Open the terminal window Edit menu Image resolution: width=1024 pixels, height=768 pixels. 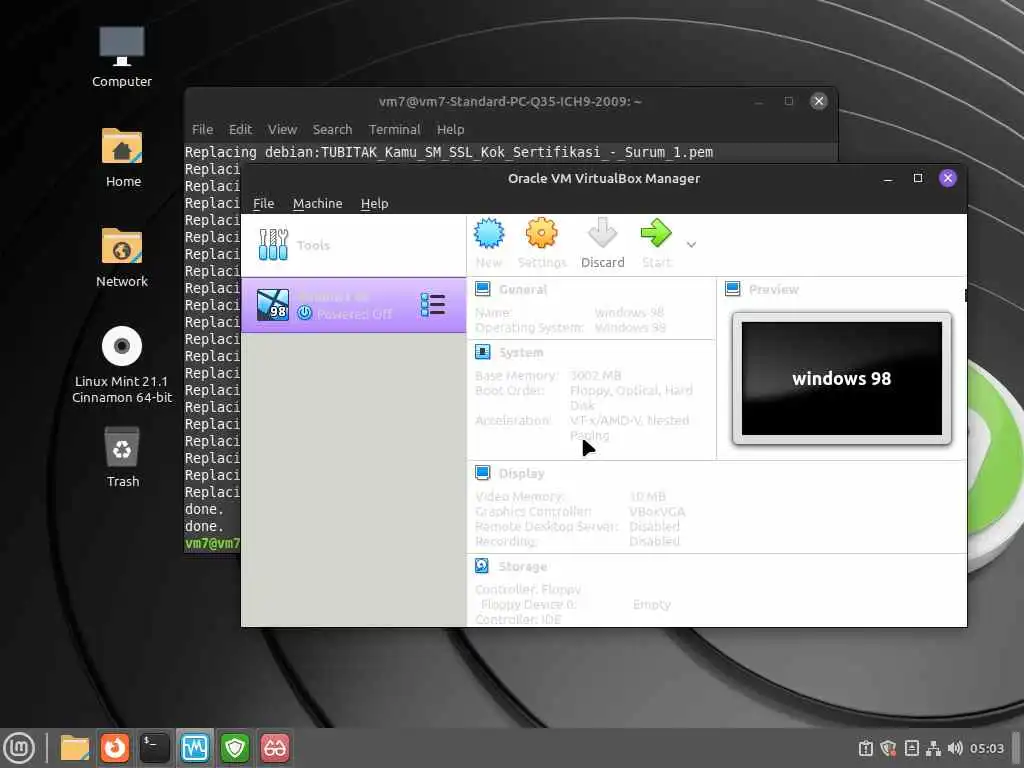point(240,129)
